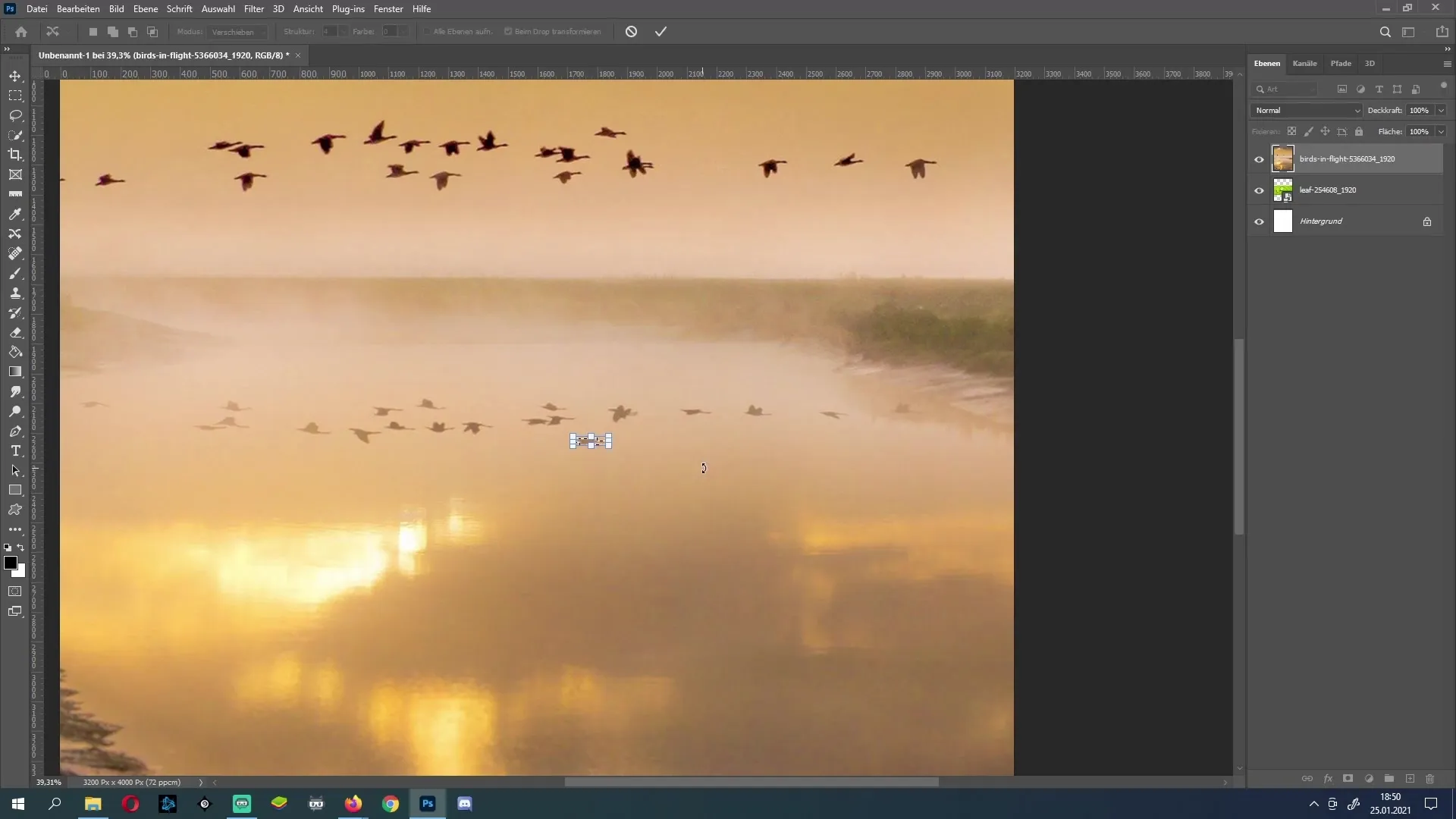1456x819 pixels.
Task: Toggle lock position in Layers panel
Action: pyautogui.click(x=1325, y=131)
